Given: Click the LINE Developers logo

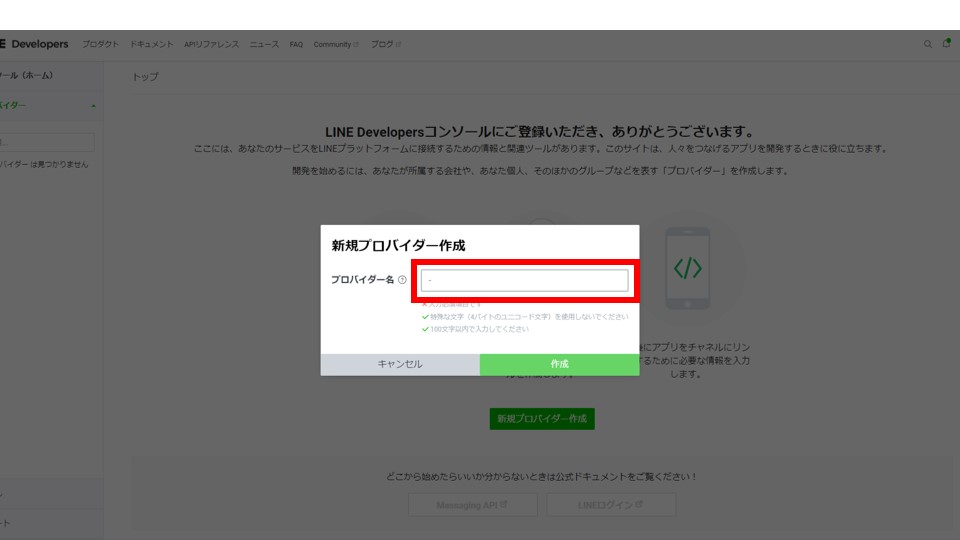Looking at the screenshot, I should 35,44.
